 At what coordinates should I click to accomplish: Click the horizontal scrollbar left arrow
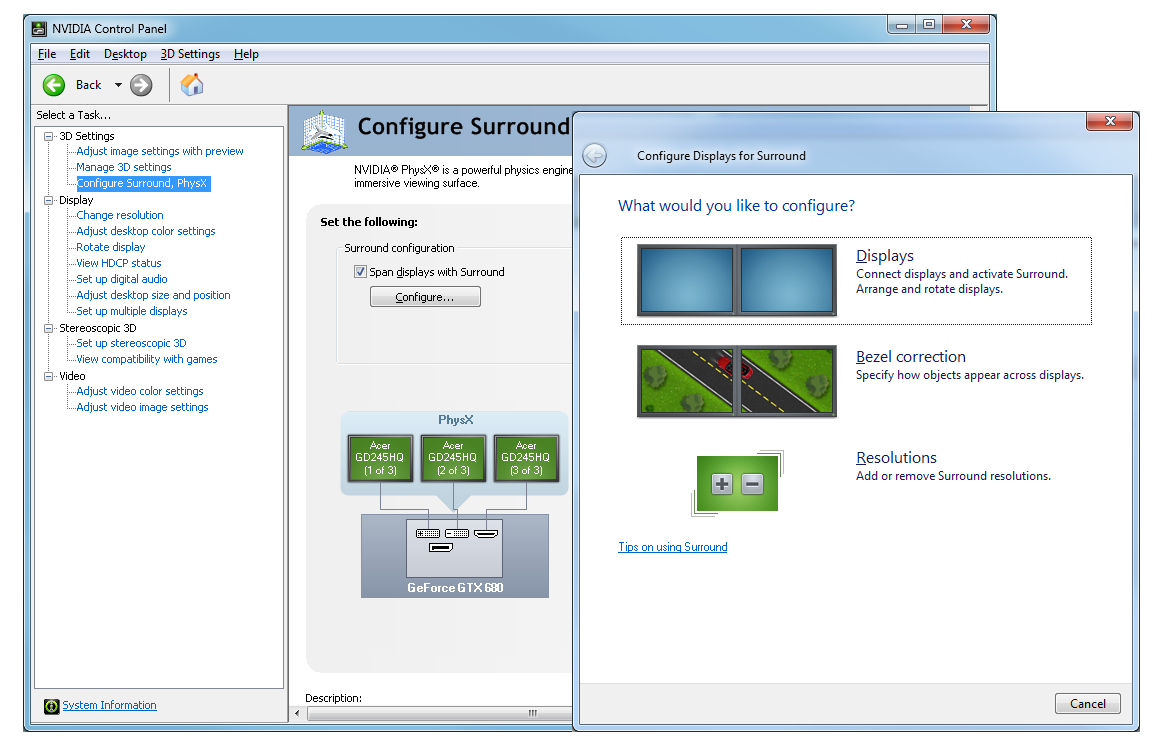pos(297,714)
